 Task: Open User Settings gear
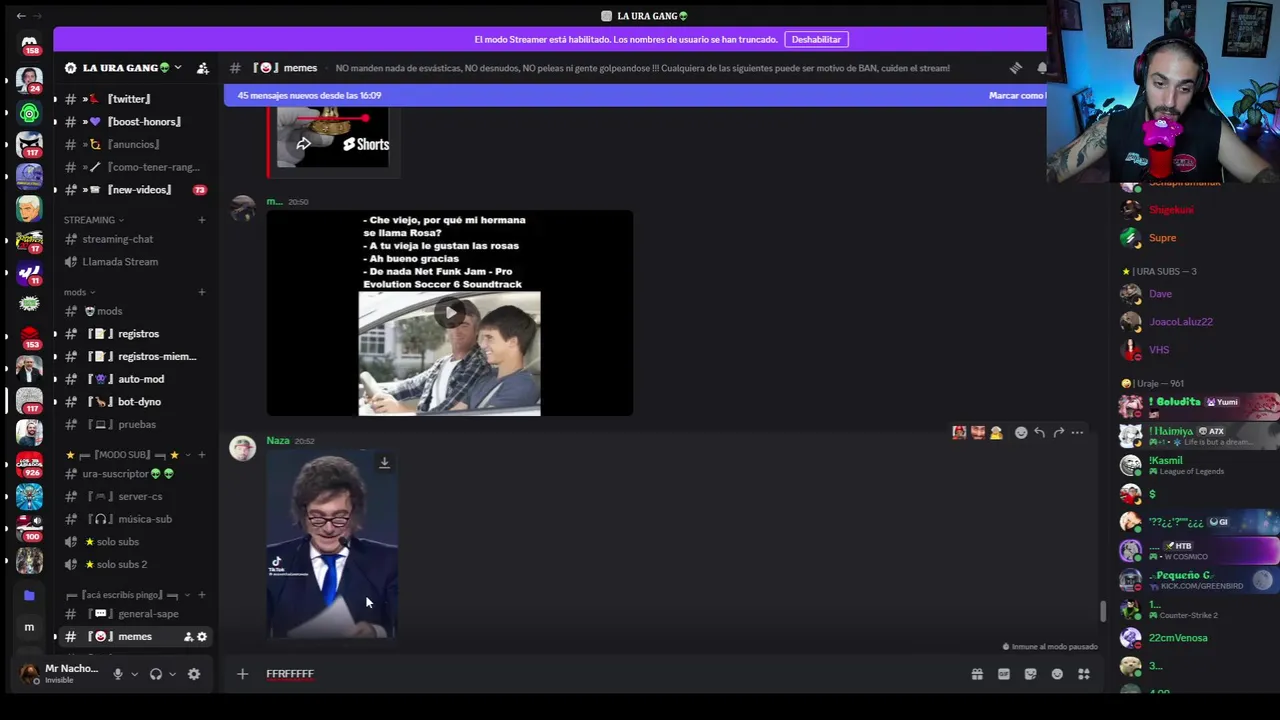point(194,674)
